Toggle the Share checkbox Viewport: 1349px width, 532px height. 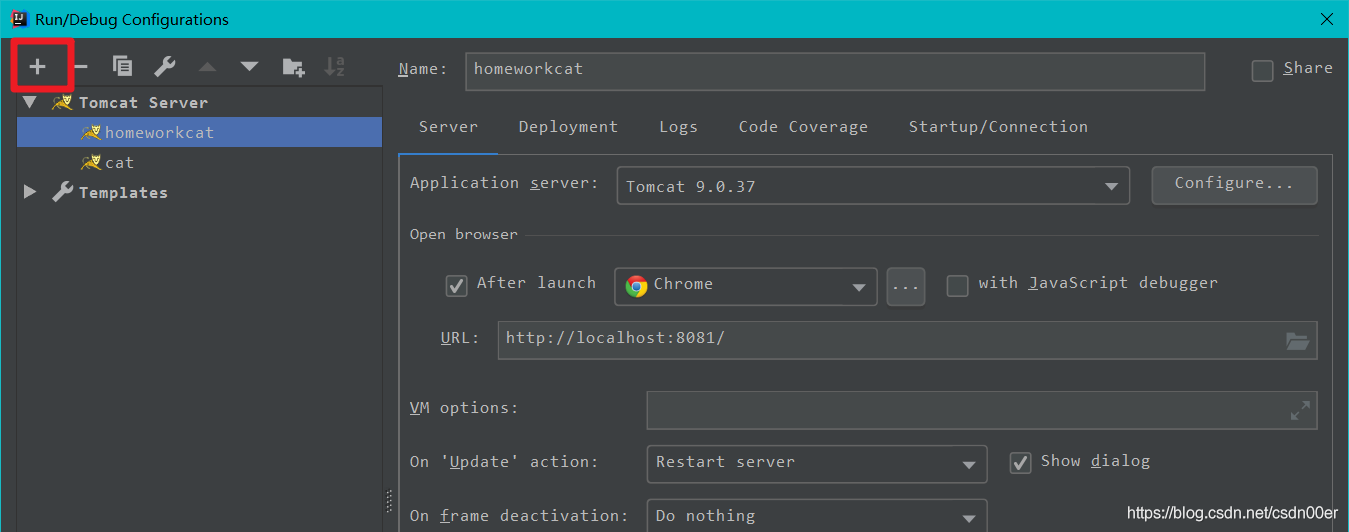click(x=1263, y=70)
